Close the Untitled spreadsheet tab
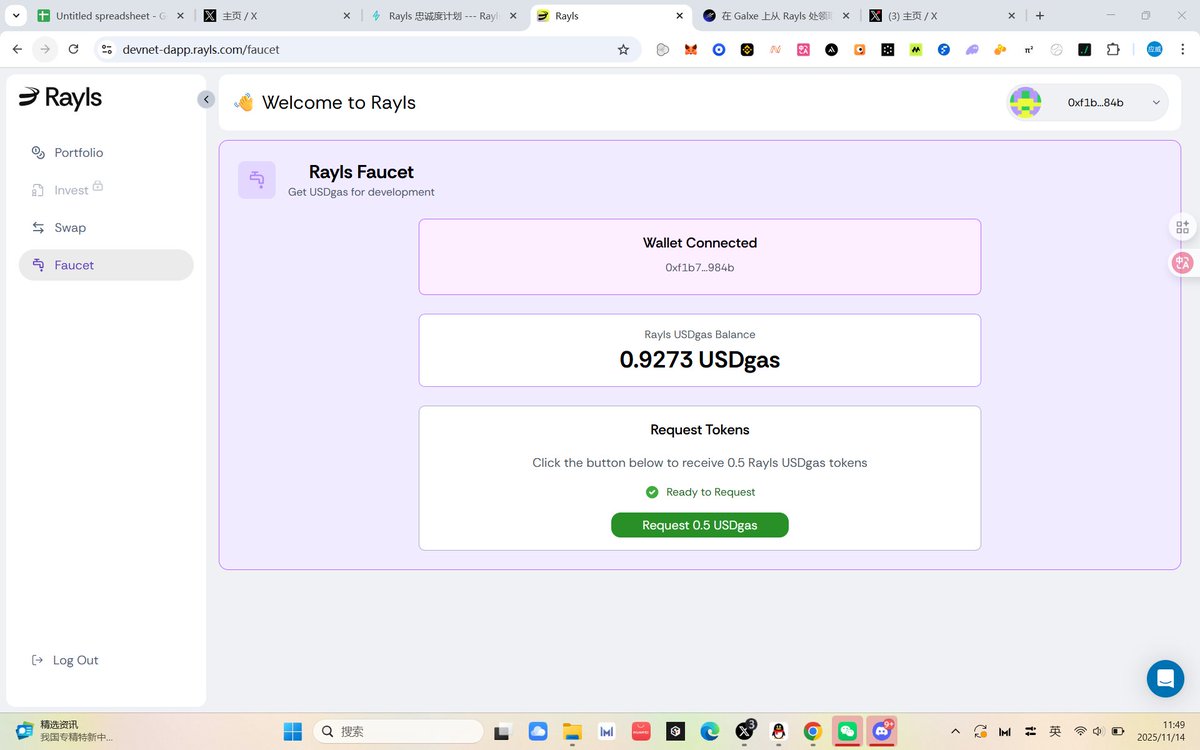The height and width of the screenshot is (750, 1200). (180, 16)
